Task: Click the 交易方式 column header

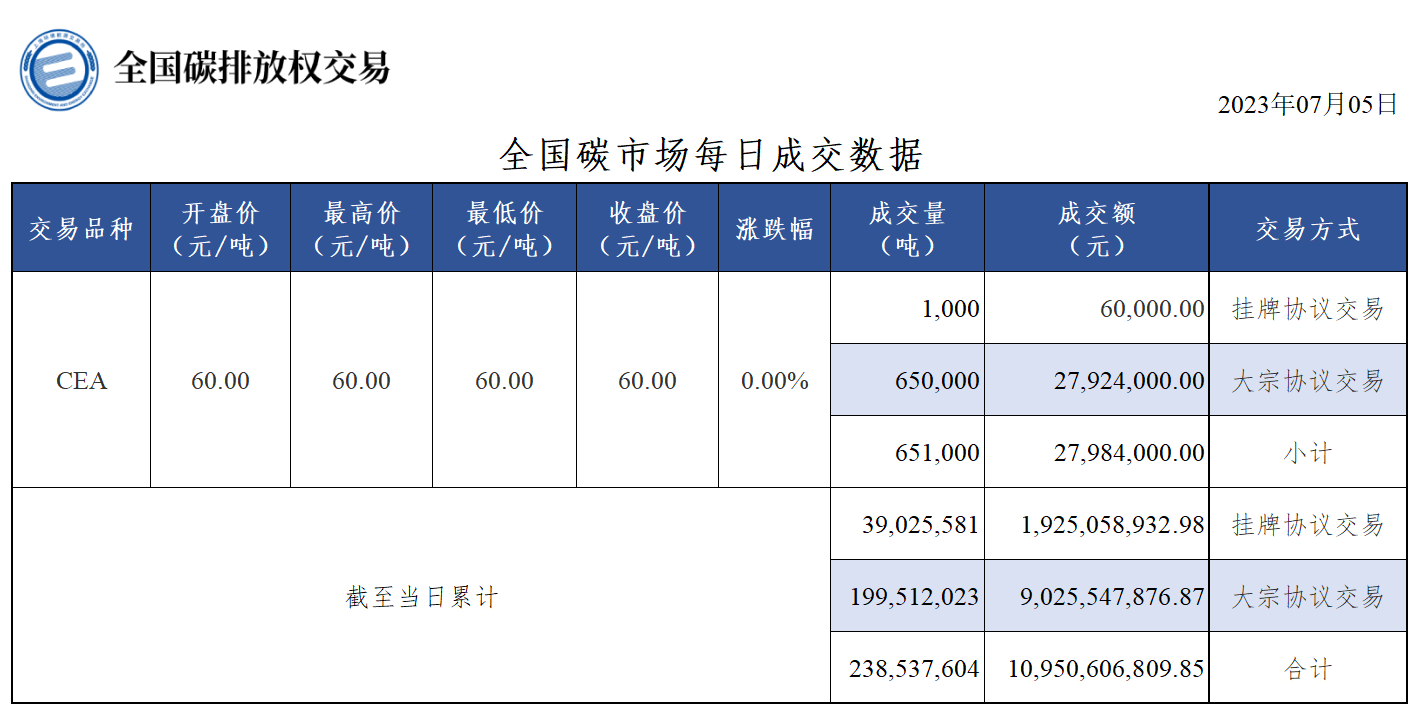Action: pyautogui.click(x=1308, y=229)
